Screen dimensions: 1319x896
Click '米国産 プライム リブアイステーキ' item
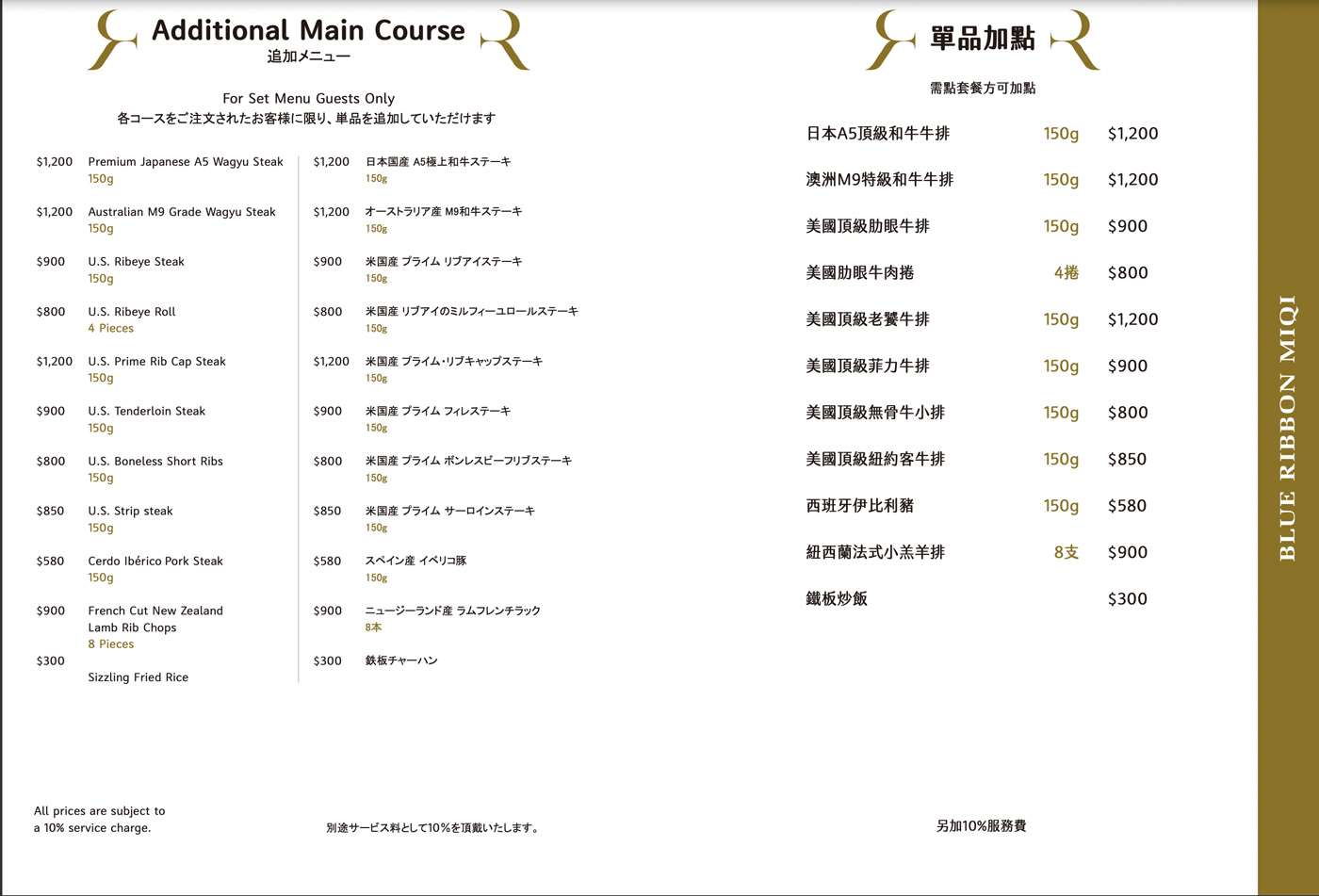444,262
